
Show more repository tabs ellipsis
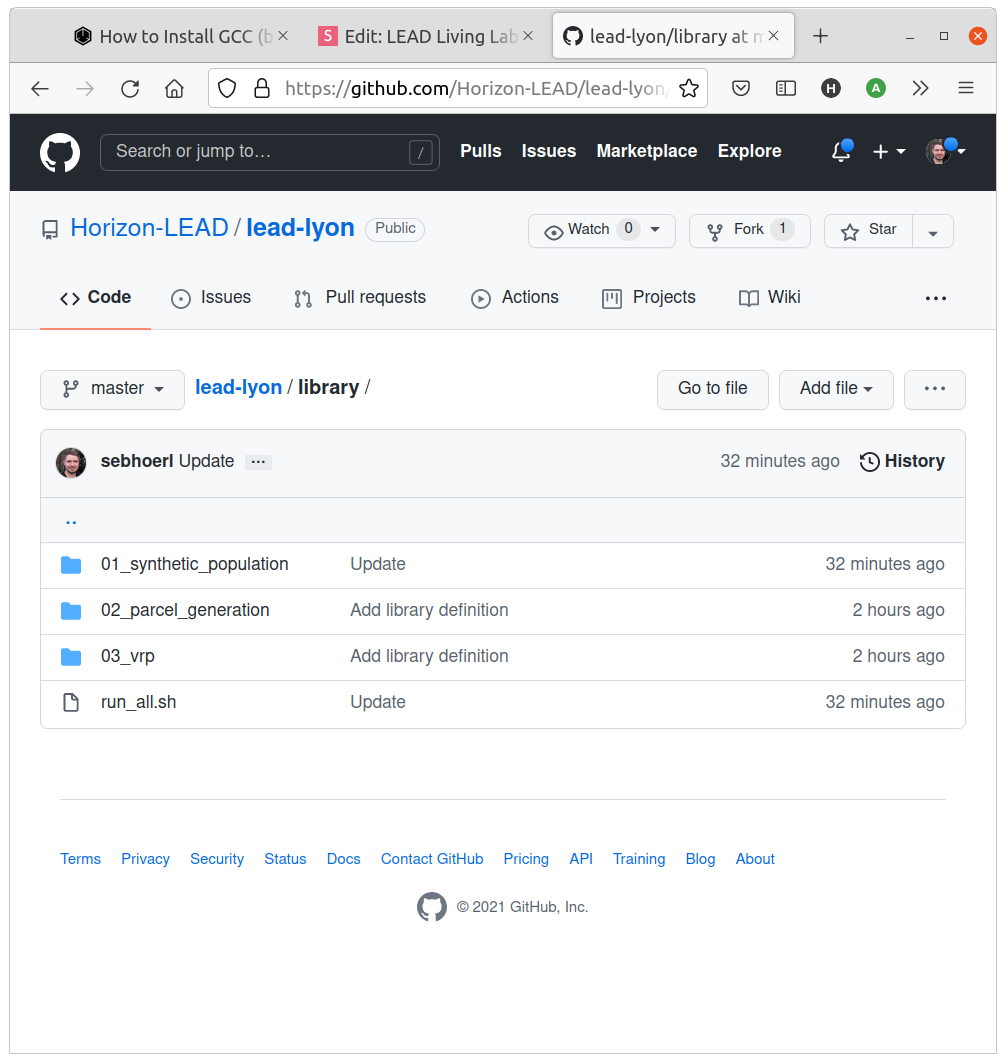[x=935, y=298]
